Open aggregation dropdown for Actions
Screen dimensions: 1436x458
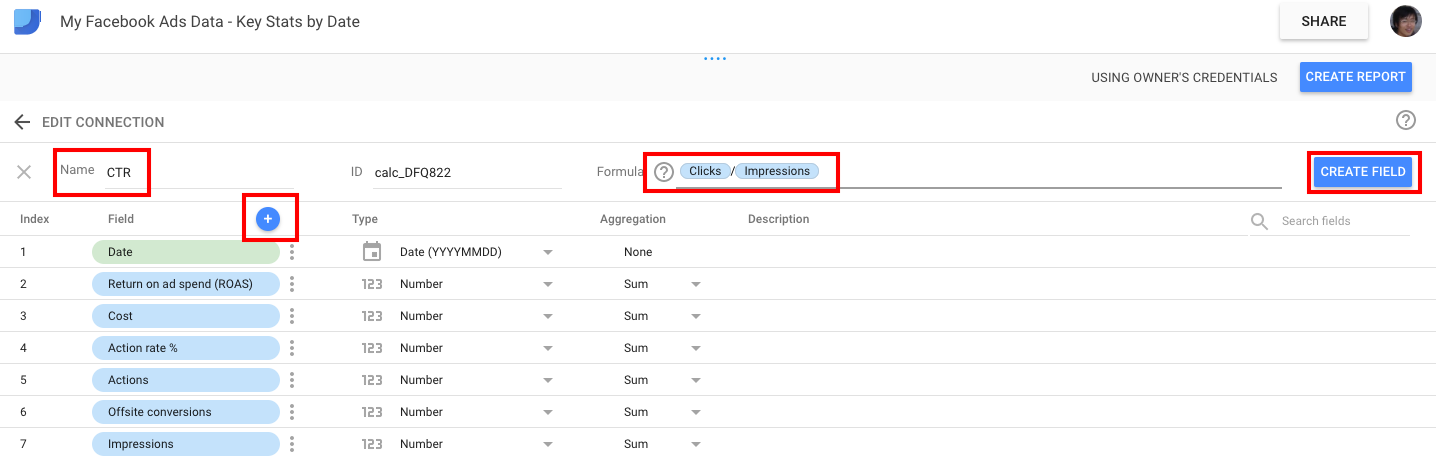click(696, 380)
